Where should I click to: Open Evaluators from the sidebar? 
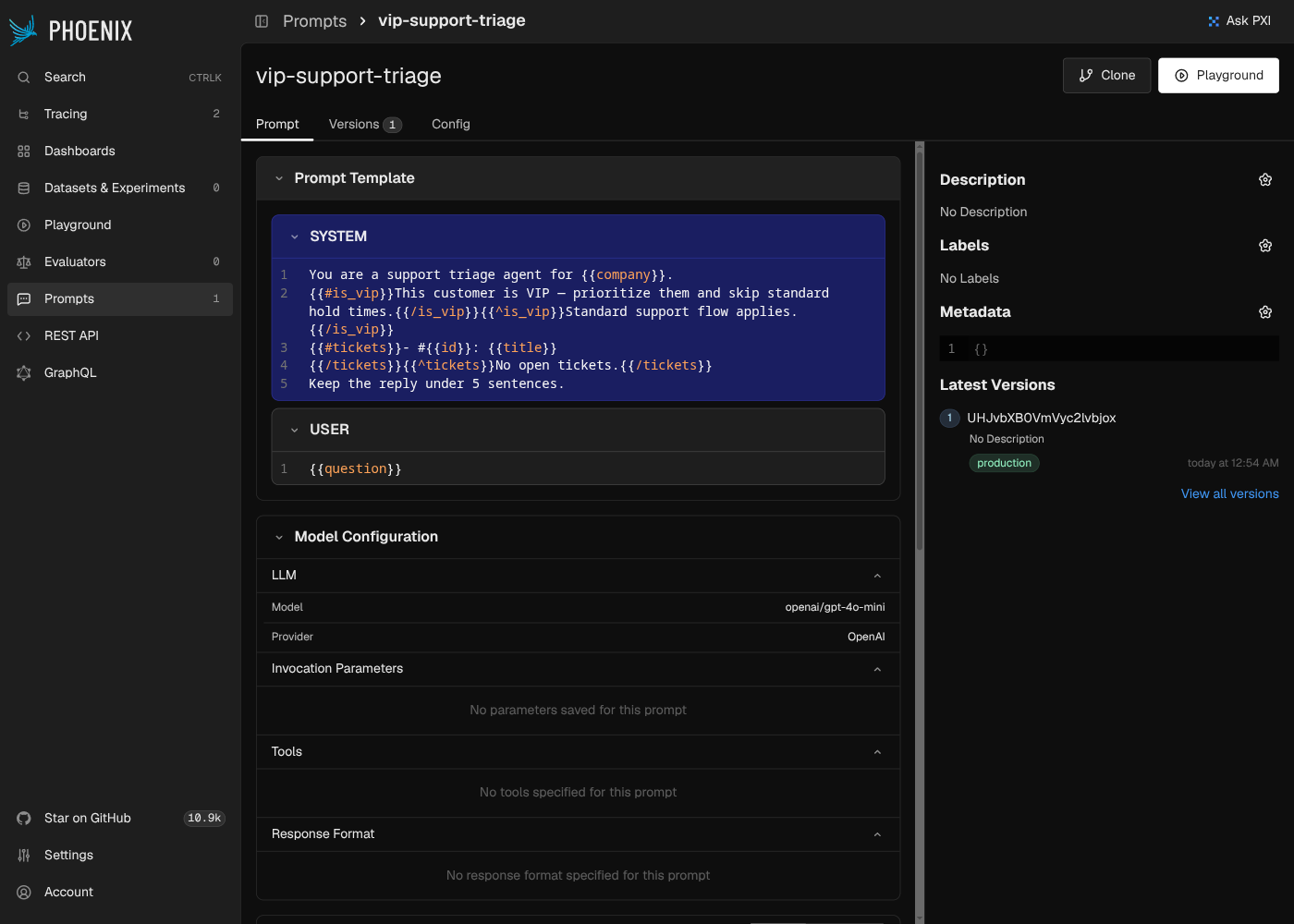point(120,262)
